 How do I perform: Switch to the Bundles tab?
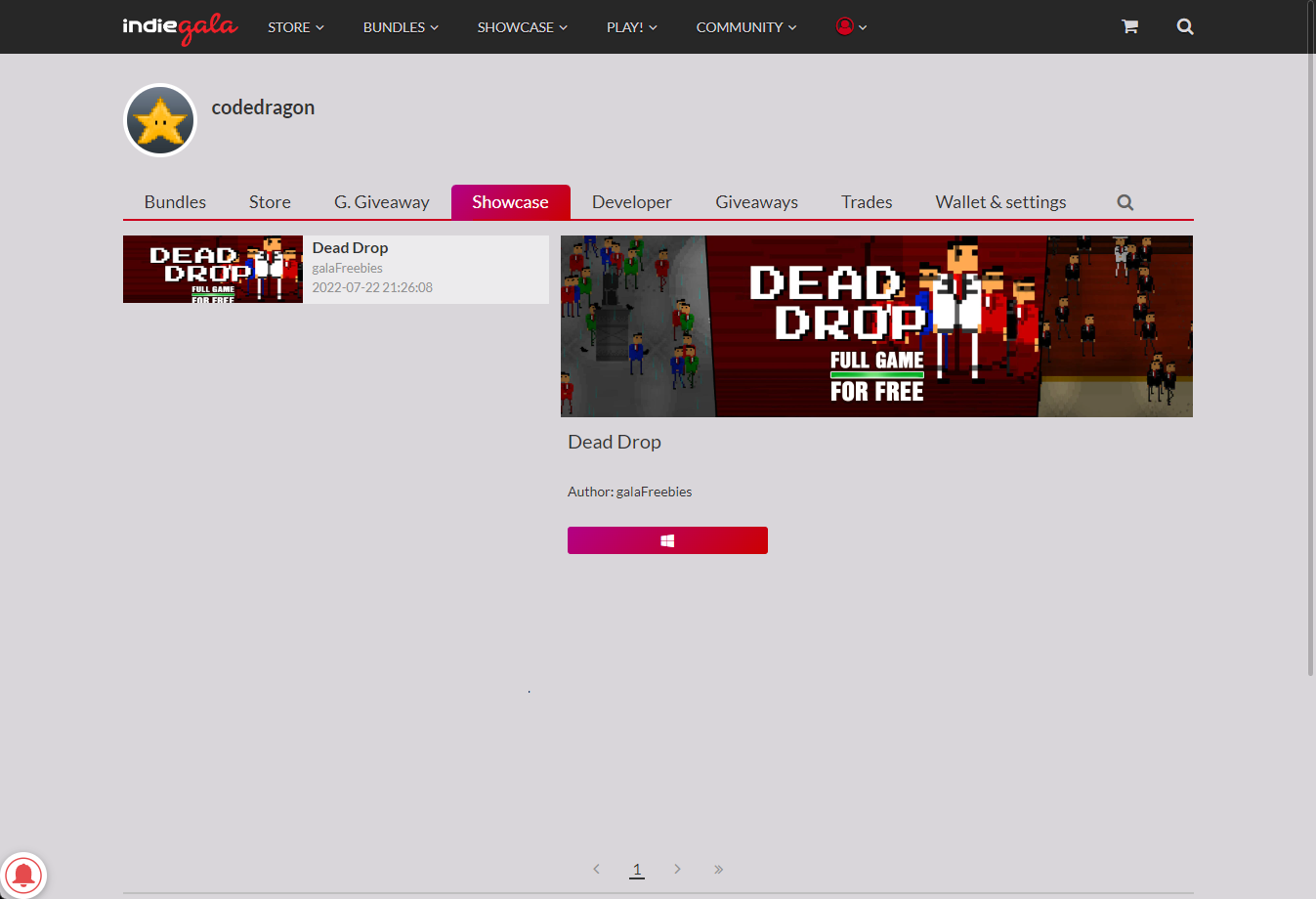pyautogui.click(x=175, y=202)
